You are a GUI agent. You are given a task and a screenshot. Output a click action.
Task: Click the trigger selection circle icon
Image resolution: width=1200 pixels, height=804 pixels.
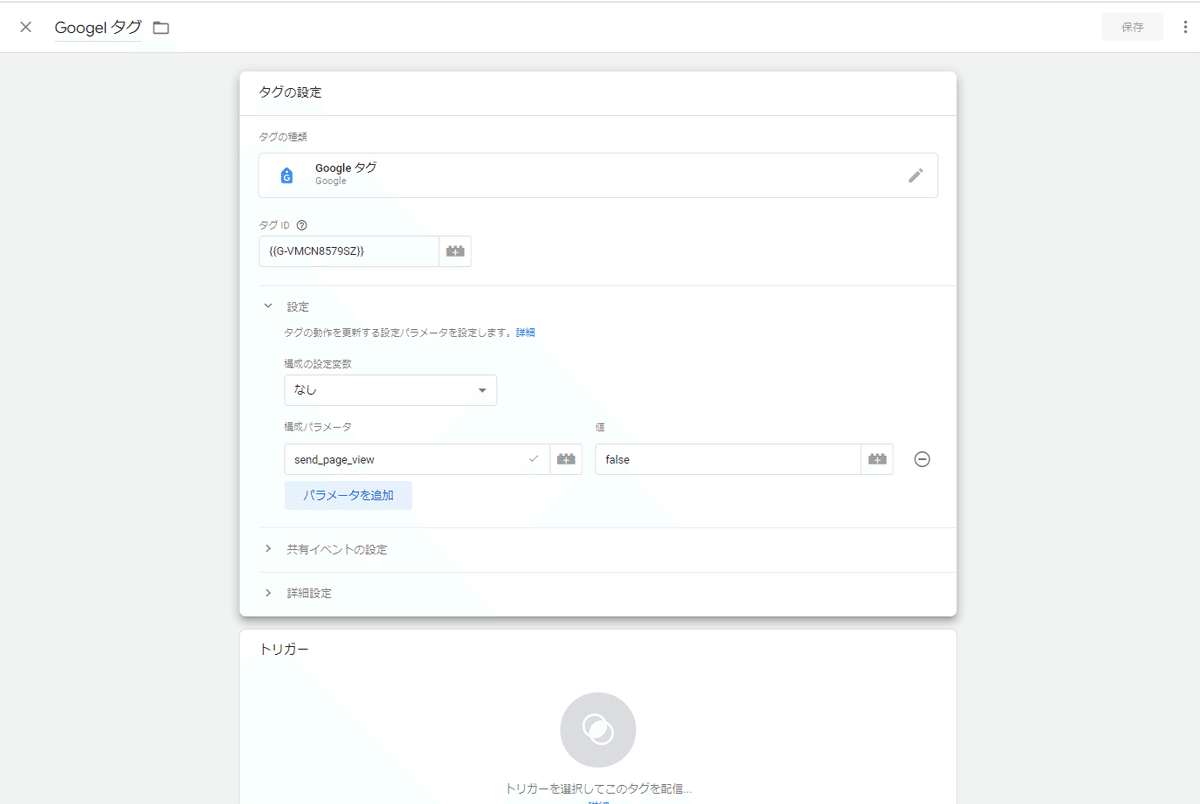(x=598, y=729)
